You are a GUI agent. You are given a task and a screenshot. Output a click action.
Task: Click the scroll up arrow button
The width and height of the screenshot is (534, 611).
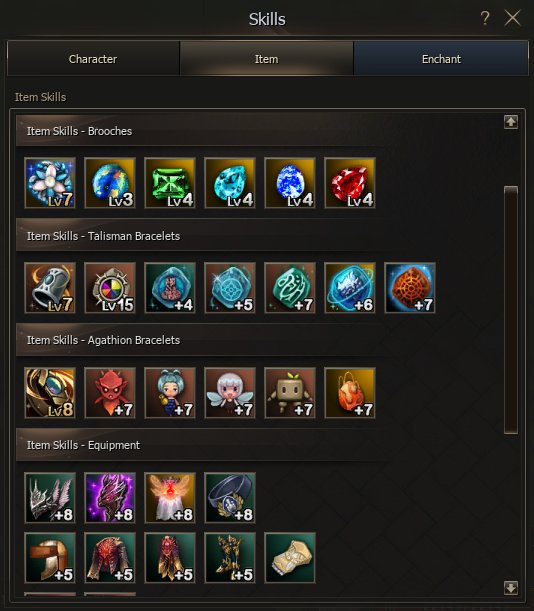coord(511,122)
